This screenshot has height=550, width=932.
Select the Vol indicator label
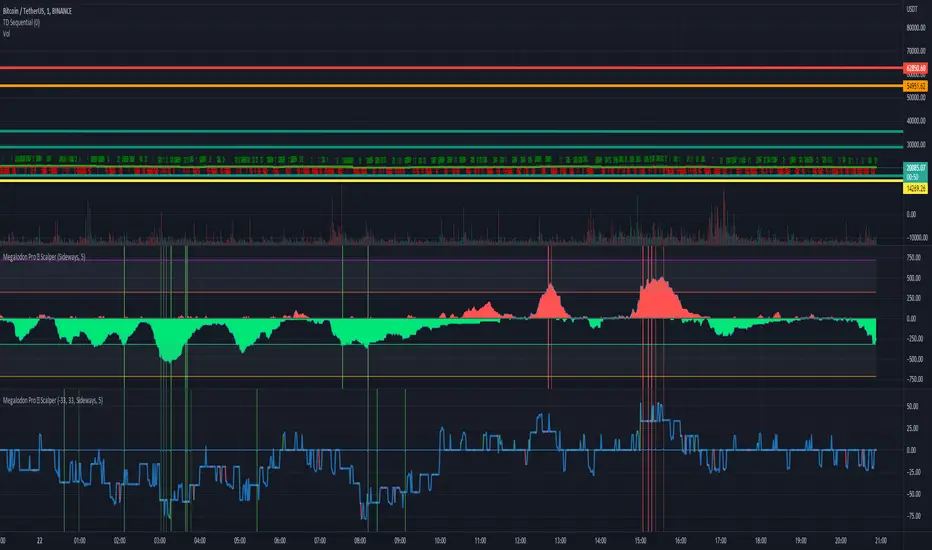[6, 33]
